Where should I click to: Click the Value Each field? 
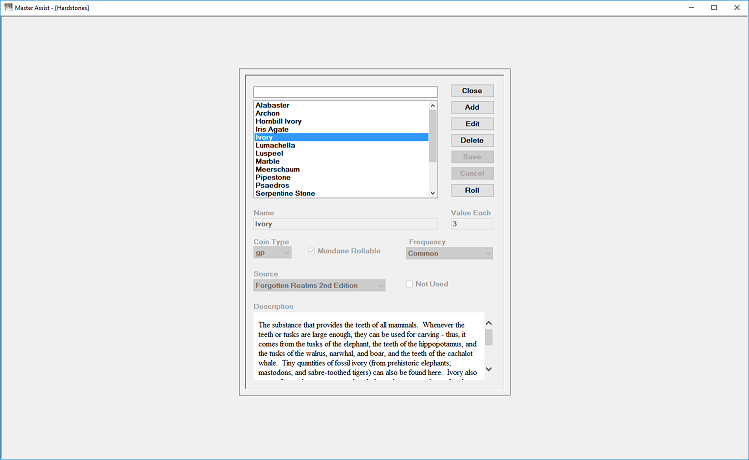pyautogui.click(x=471, y=224)
